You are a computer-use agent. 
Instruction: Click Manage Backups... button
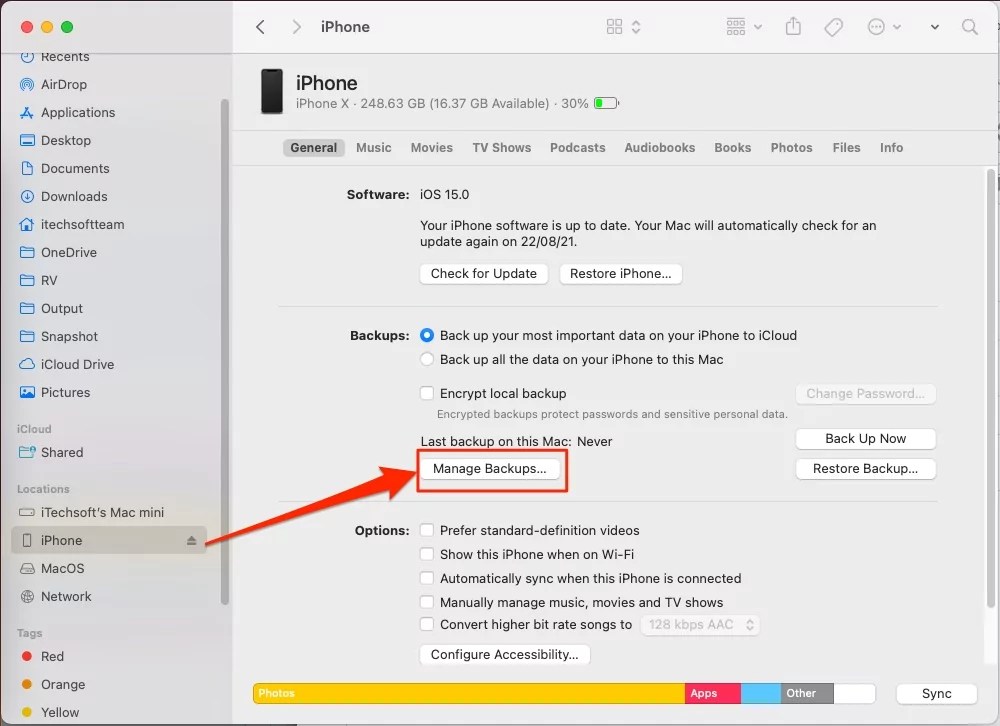pyautogui.click(x=490, y=469)
